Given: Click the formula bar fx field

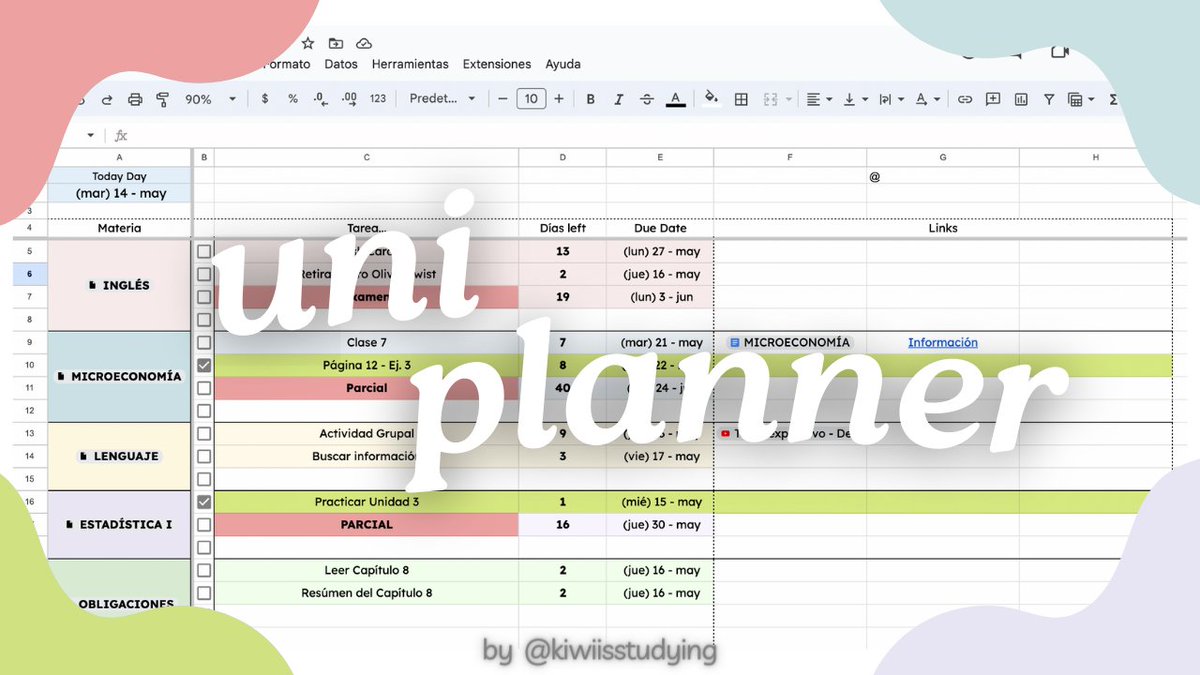Looking at the screenshot, I should (x=121, y=135).
